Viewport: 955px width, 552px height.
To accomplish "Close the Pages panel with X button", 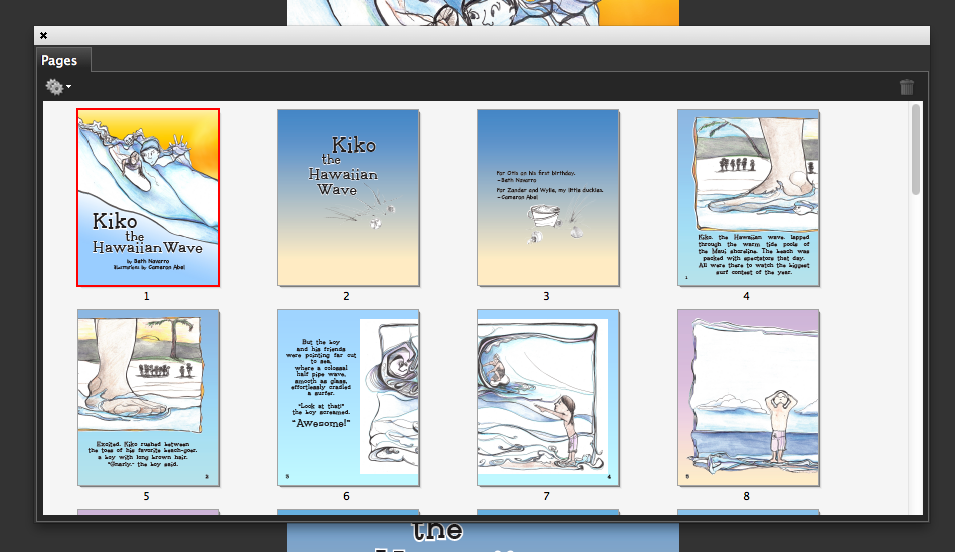I will (43, 35).
